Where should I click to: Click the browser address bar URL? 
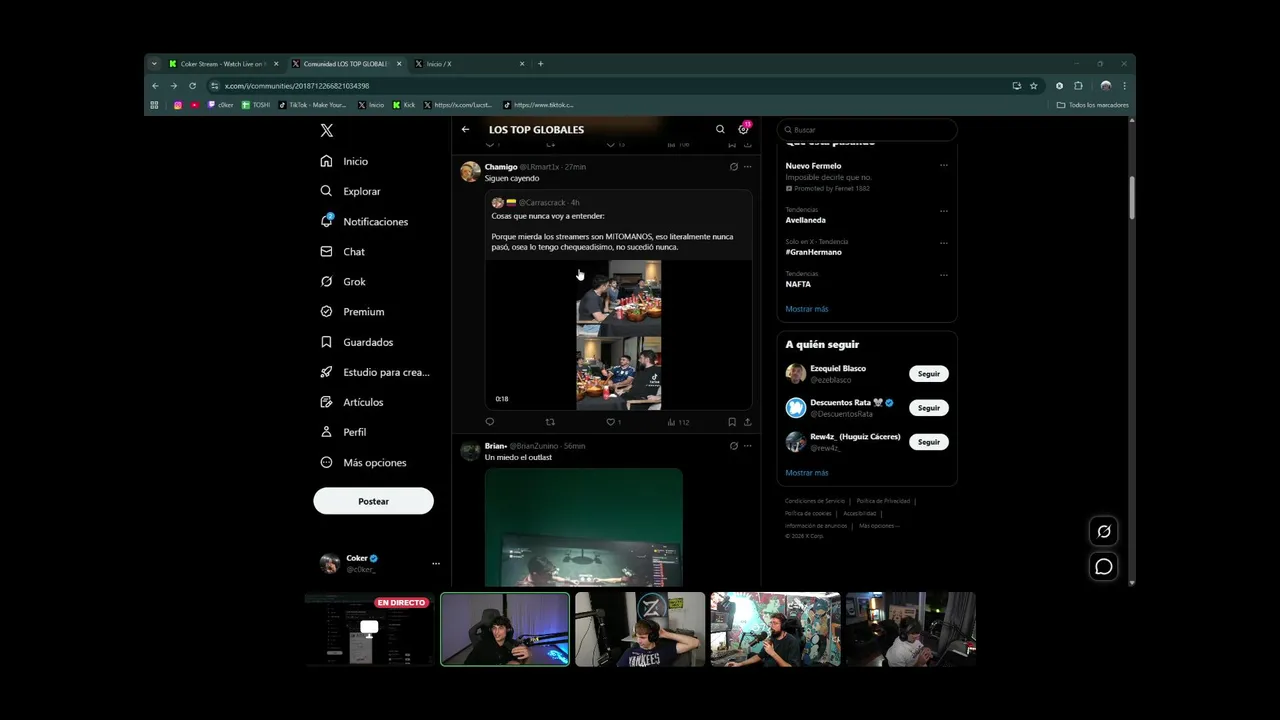(297, 86)
